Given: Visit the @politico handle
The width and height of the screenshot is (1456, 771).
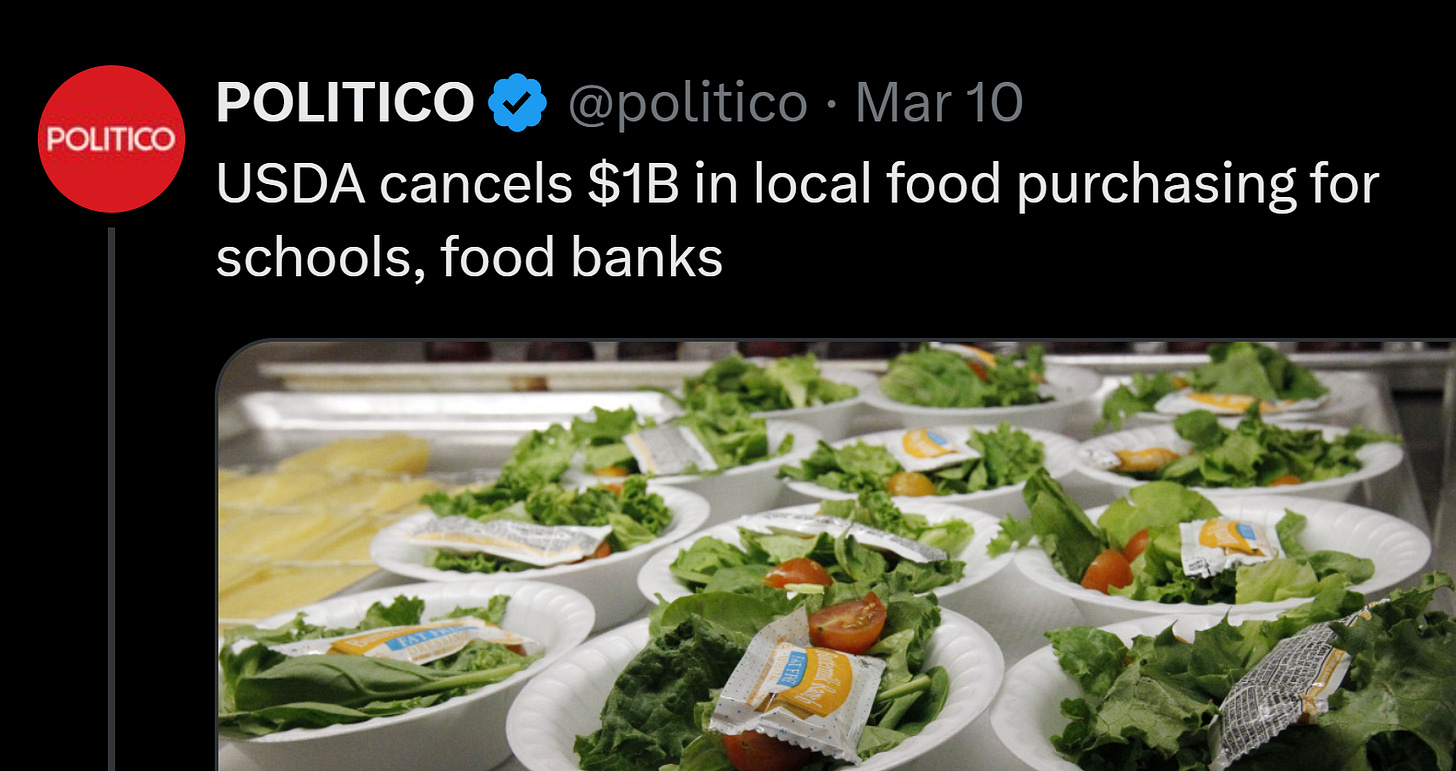Looking at the screenshot, I should 688,103.
